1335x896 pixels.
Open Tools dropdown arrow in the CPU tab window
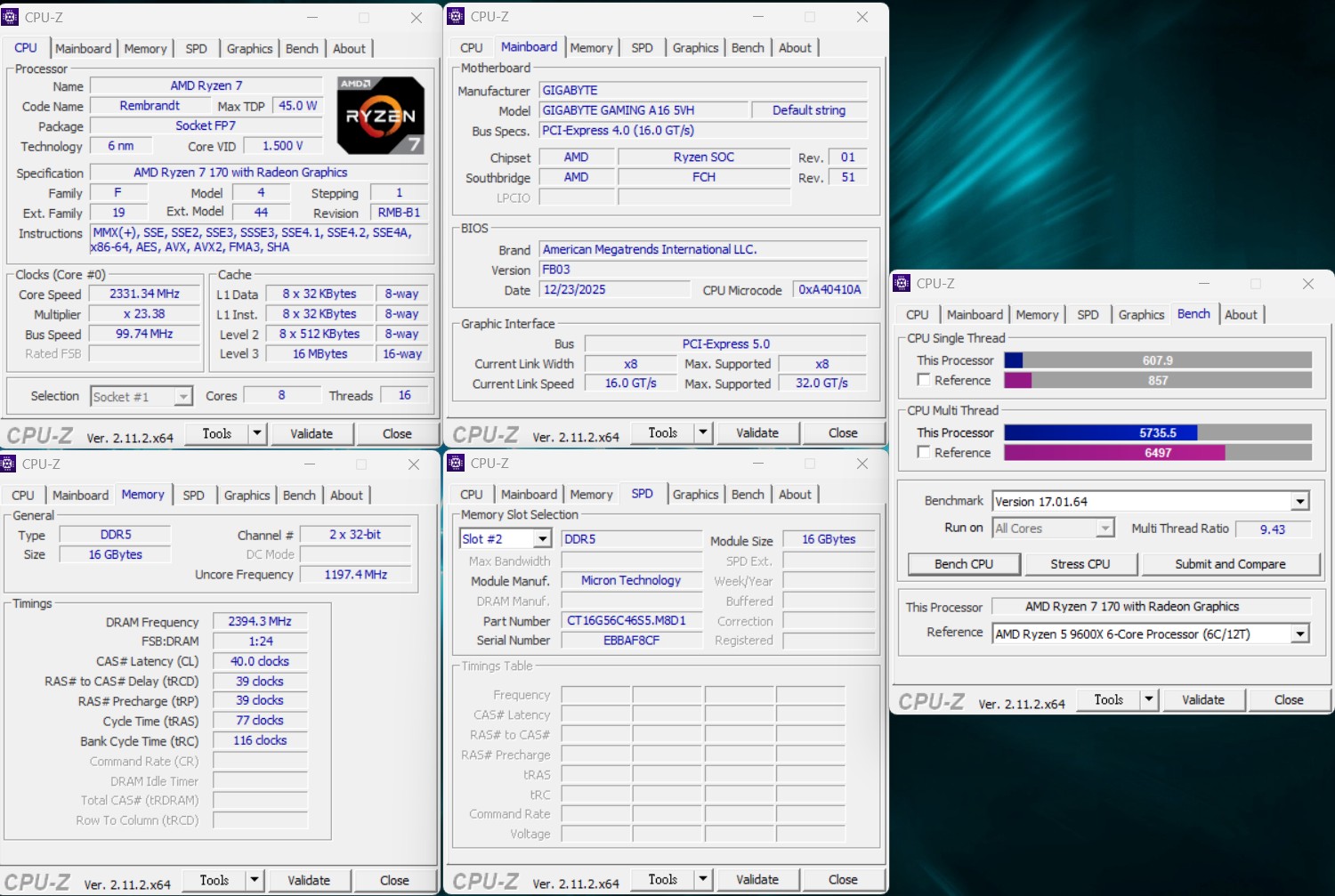coord(257,433)
